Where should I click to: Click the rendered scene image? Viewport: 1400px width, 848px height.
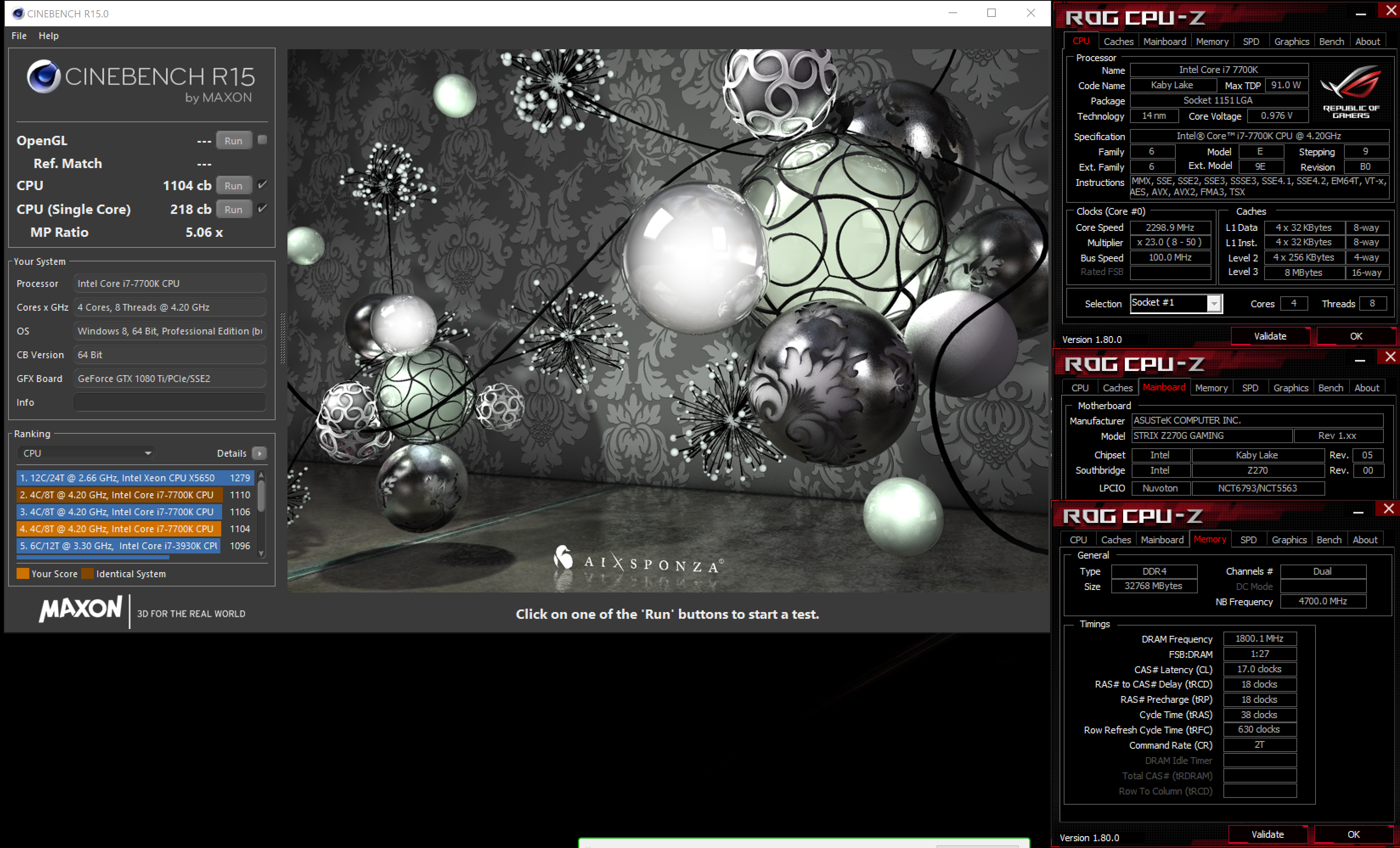tap(668, 321)
